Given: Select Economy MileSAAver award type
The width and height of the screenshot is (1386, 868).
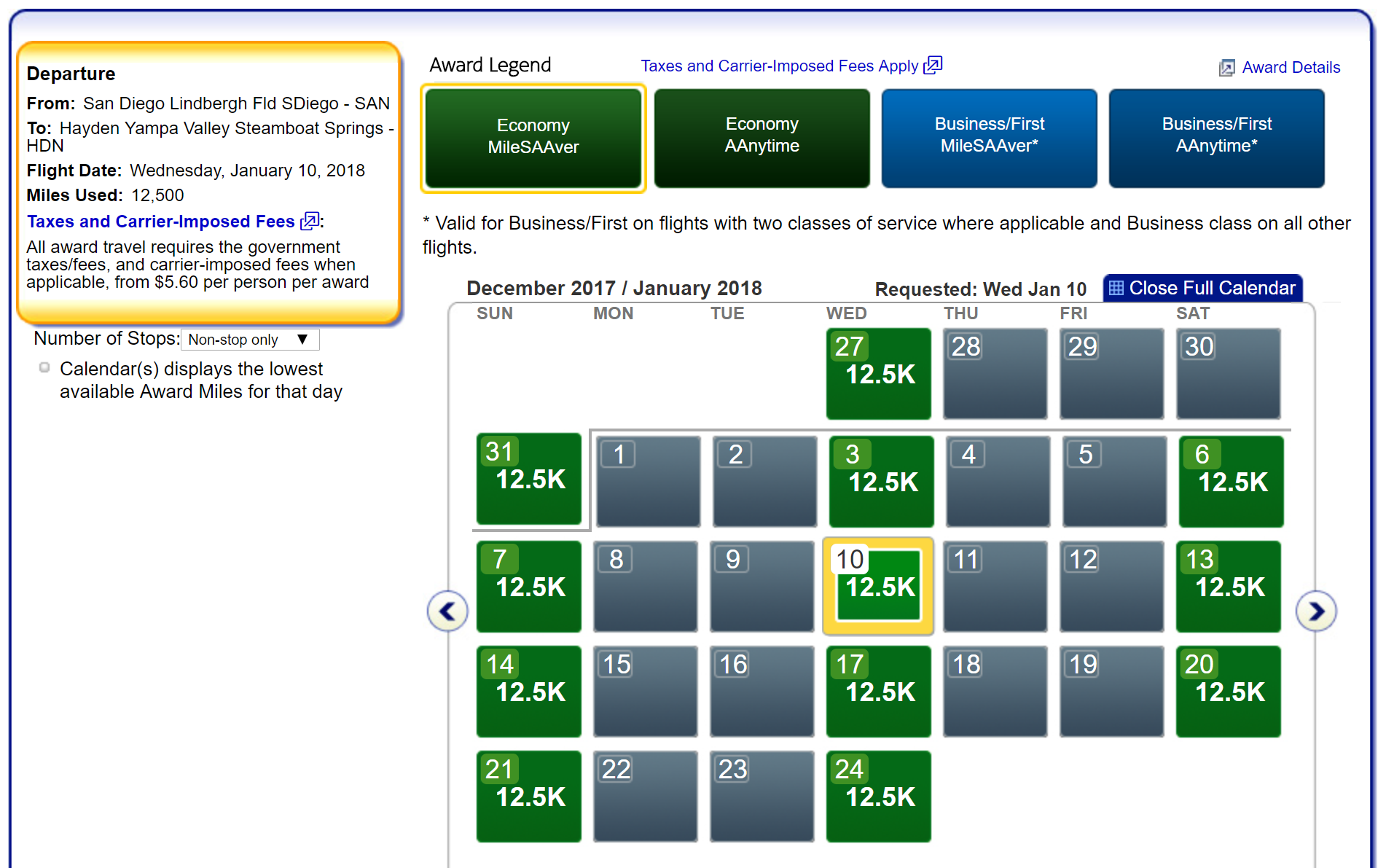Looking at the screenshot, I should tap(533, 137).
